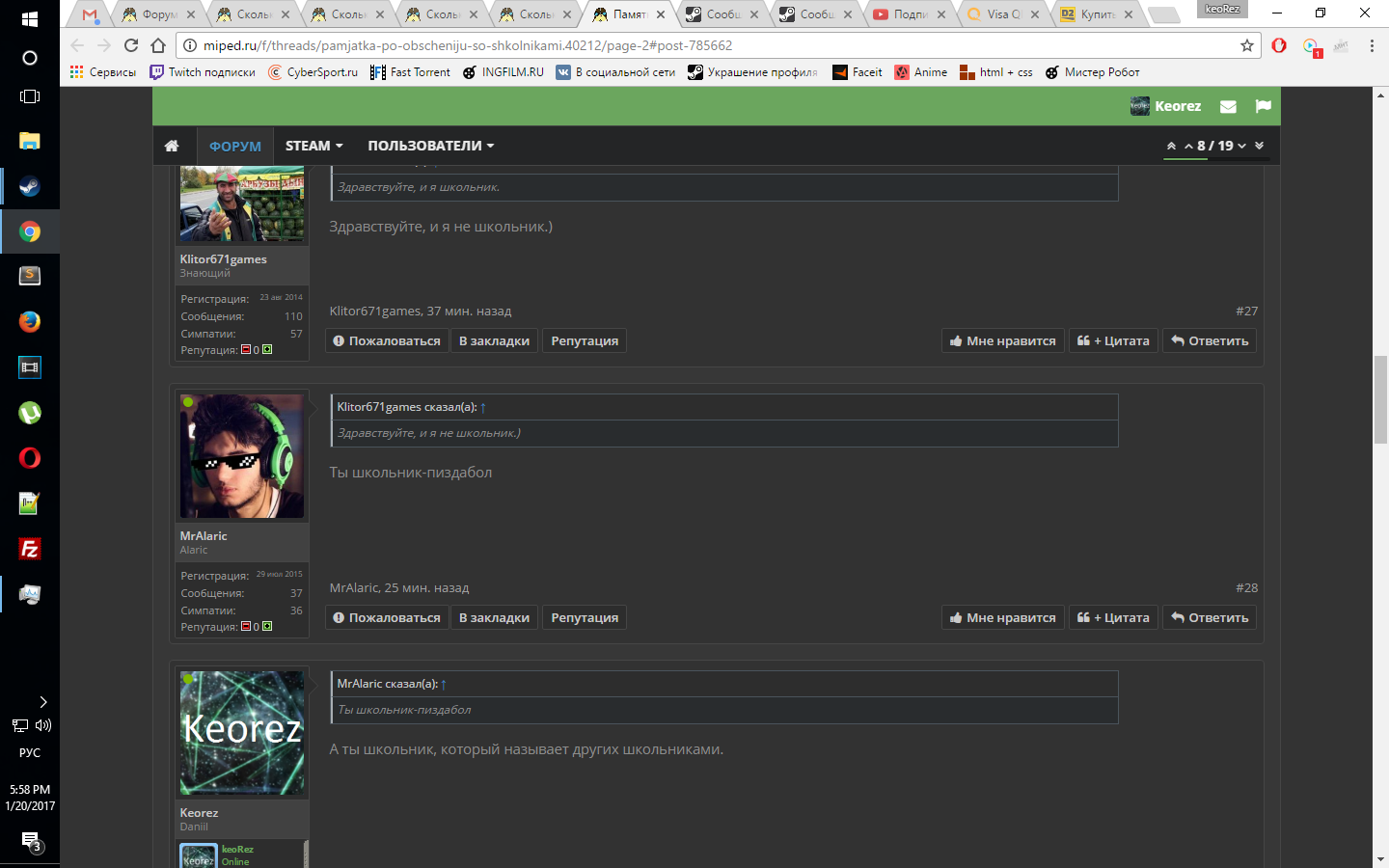1389x868 pixels.
Task: Follow the quote arrow to MrAlaric's original post
Action: click(443, 684)
